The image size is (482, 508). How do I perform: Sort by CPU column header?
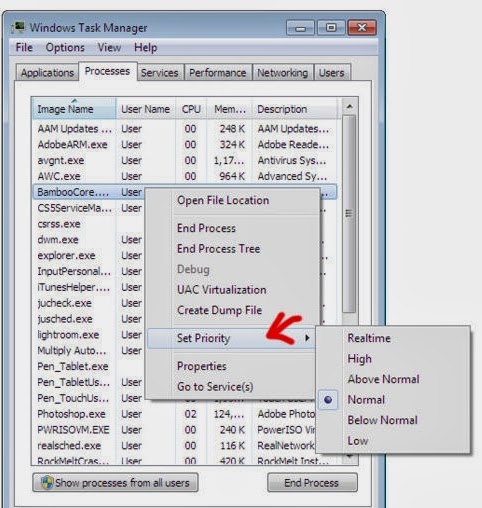pos(191,109)
